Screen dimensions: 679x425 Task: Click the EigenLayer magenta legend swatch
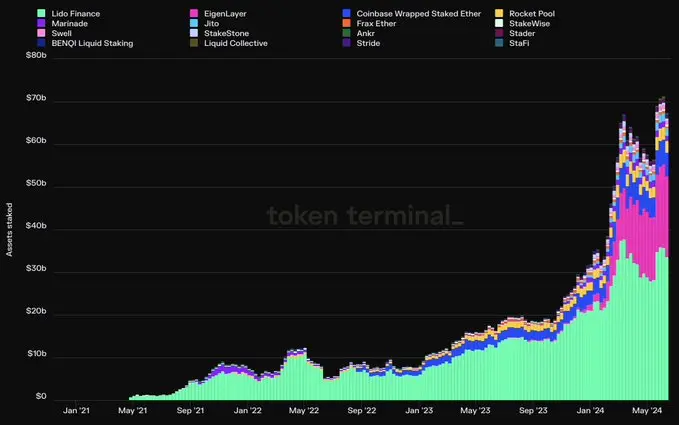(x=194, y=13)
